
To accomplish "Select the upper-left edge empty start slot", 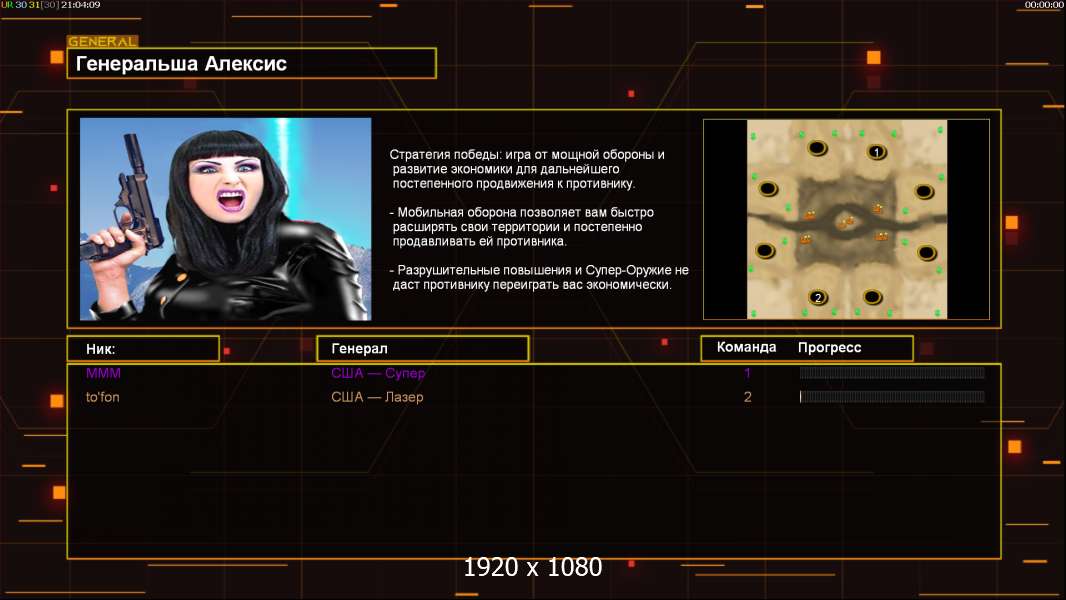I will (x=768, y=188).
